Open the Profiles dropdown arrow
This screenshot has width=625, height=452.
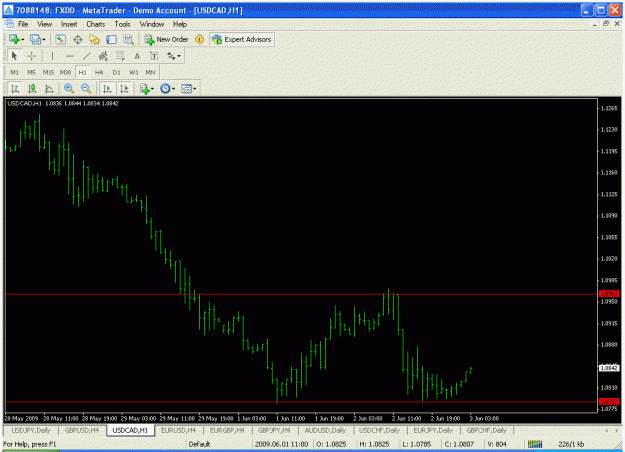(x=44, y=39)
